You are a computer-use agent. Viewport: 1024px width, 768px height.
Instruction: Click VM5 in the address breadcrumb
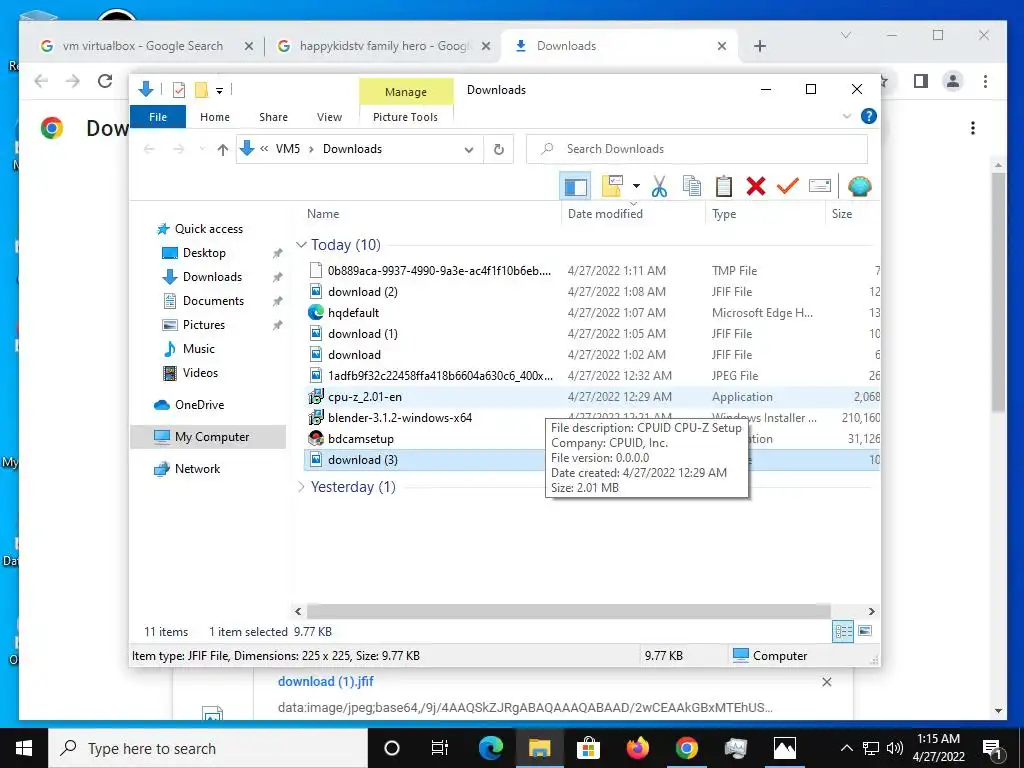288,149
